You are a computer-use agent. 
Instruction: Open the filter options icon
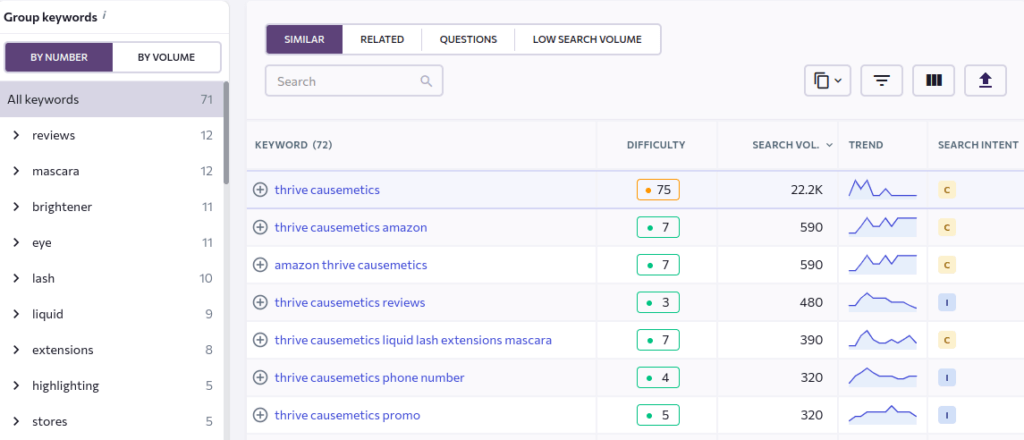[x=882, y=81]
